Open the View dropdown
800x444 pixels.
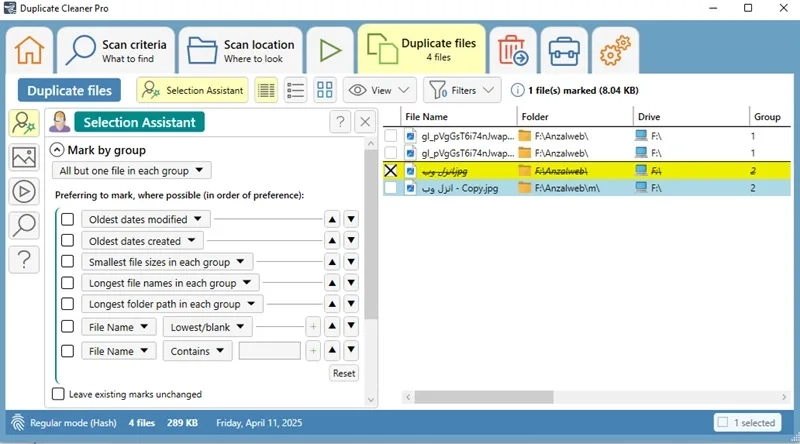click(380, 90)
